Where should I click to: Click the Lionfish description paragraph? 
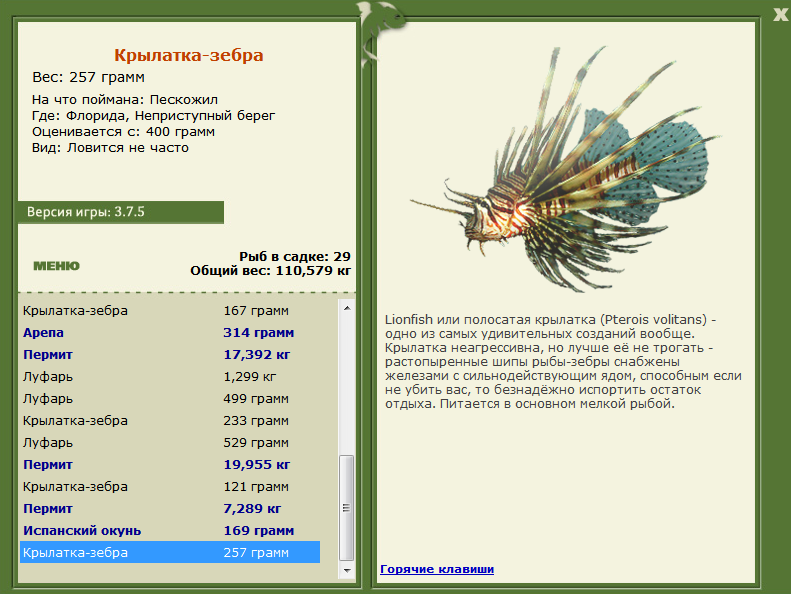[563, 361]
